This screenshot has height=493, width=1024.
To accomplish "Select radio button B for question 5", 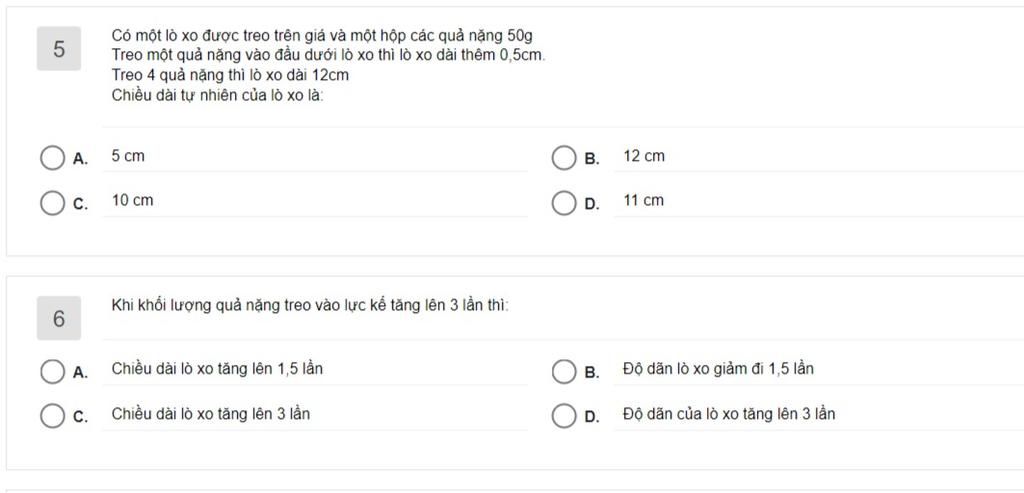I will 564,158.
